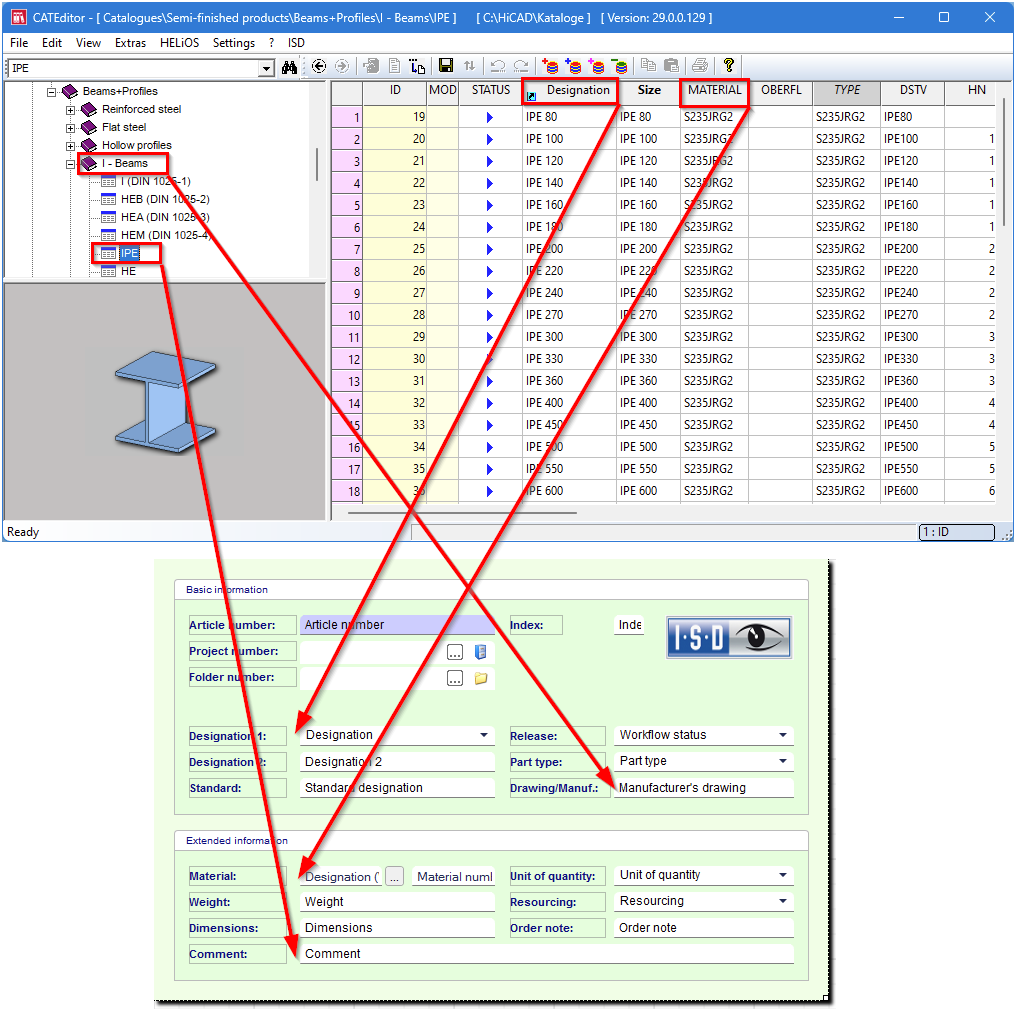
Task: Open the View menu
Action: pyautogui.click(x=88, y=43)
